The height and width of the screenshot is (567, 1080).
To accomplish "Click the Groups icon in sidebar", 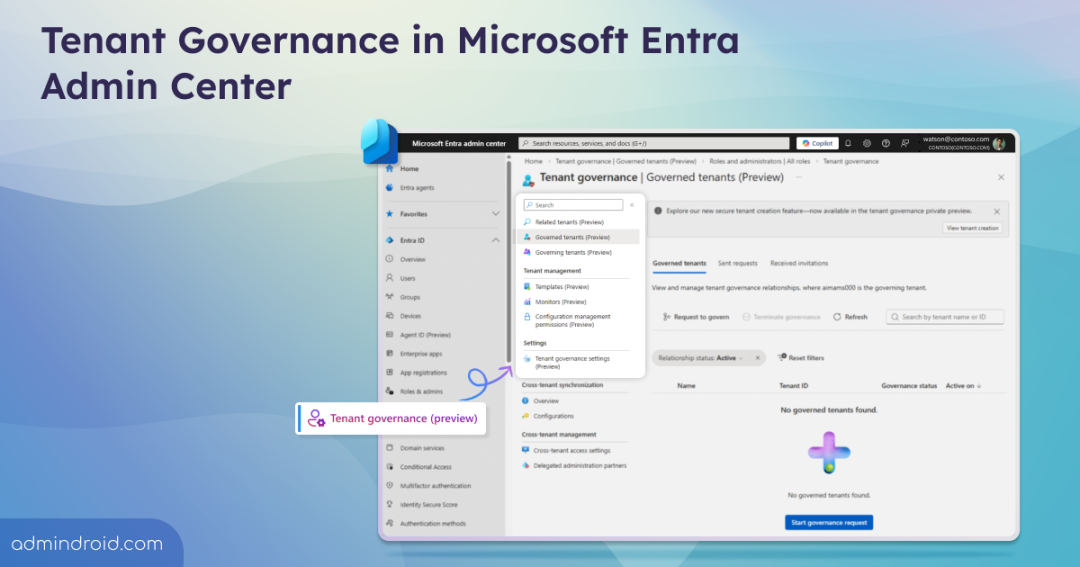I will pos(390,297).
